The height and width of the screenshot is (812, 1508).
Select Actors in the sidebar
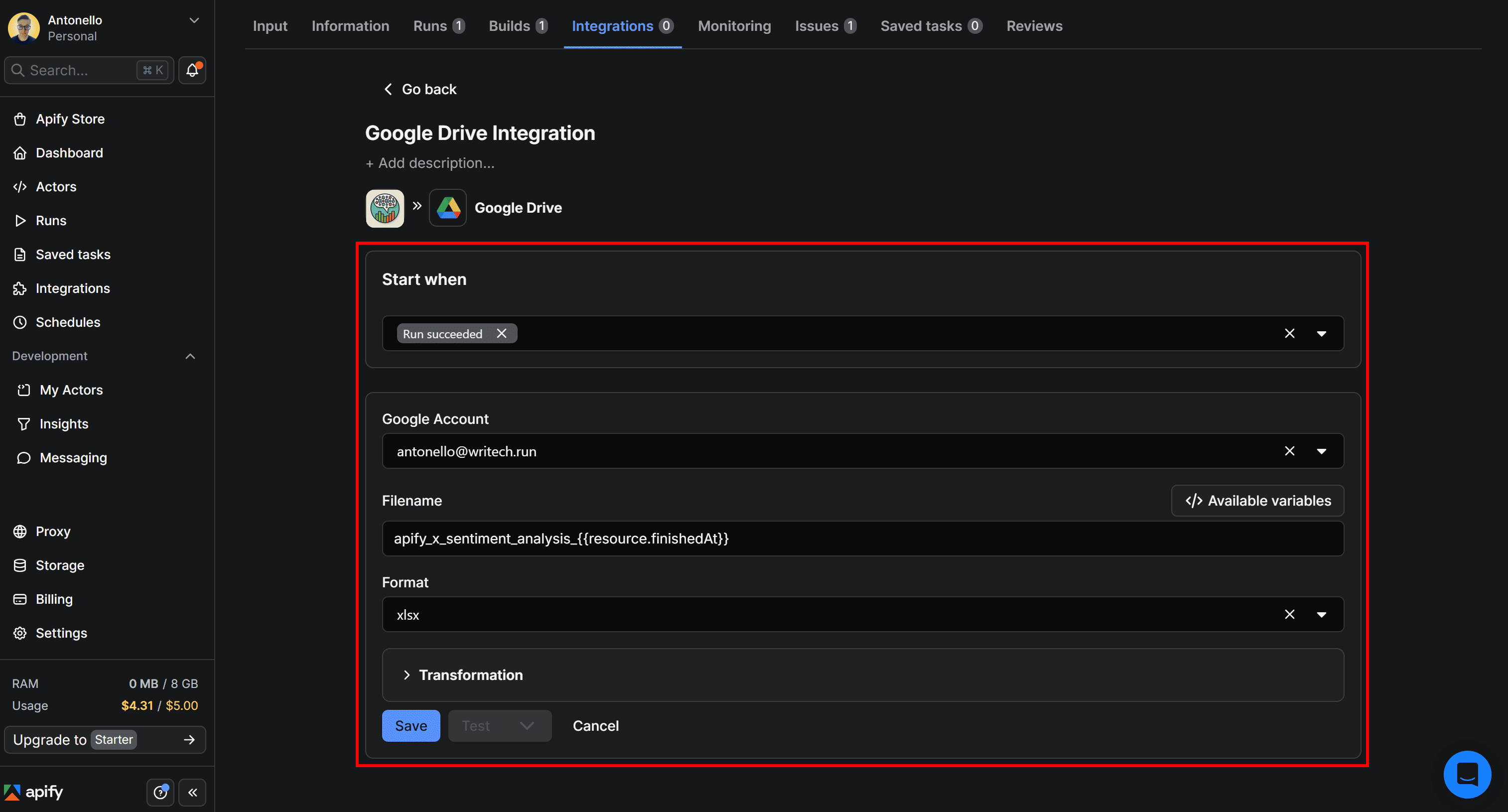click(56, 187)
